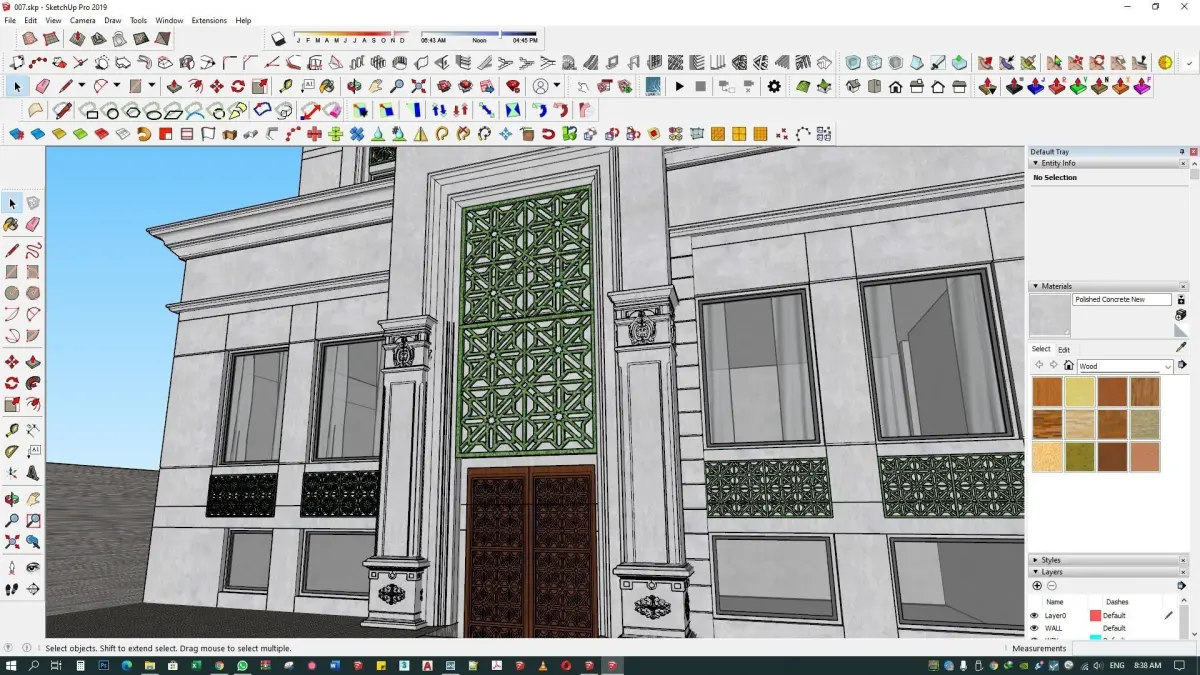Viewport: 1200px width, 675px height.
Task: Open the Camera menu
Action: tap(82, 20)
